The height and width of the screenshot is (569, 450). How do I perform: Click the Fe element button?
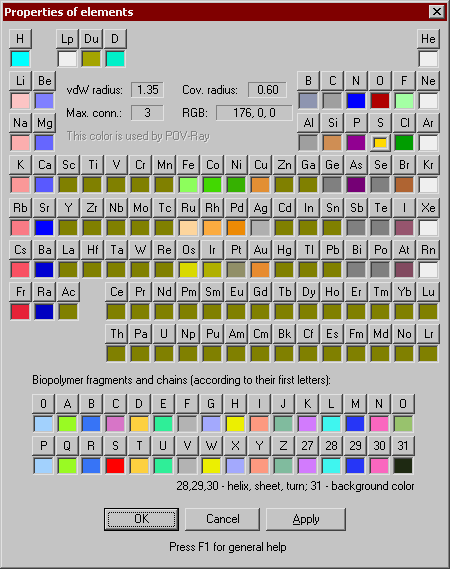(188, 165)
